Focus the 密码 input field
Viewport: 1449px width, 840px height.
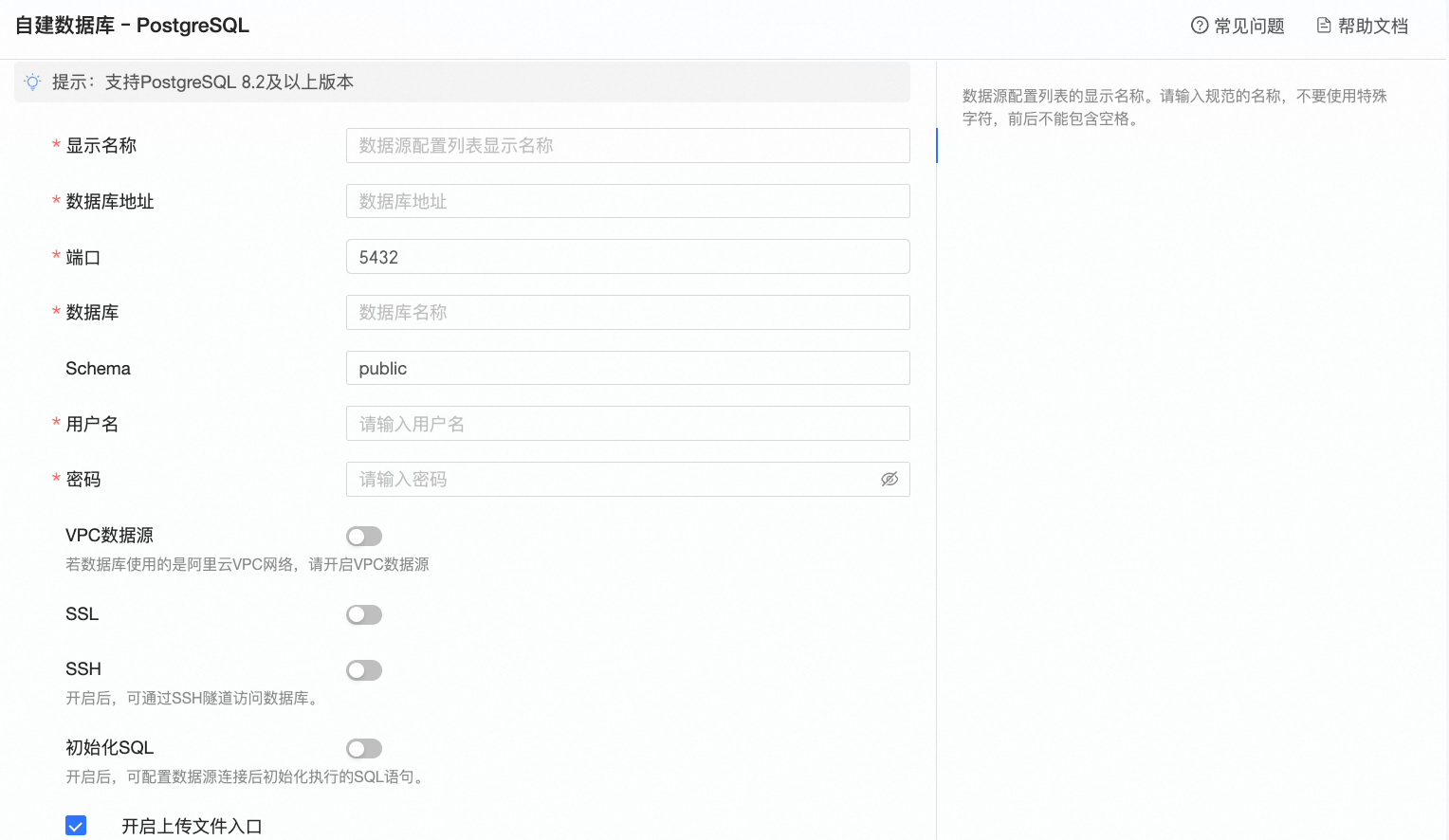[x=628, y=480]
